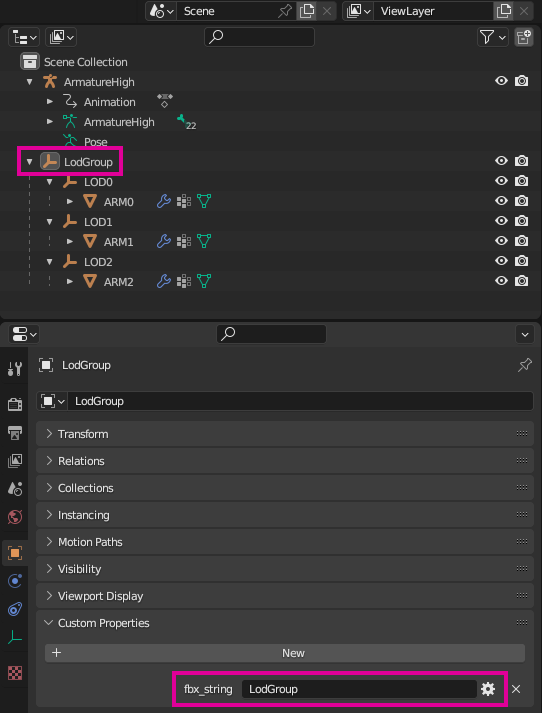Open the ViewLayer browse dropdown

pos(358,11)
